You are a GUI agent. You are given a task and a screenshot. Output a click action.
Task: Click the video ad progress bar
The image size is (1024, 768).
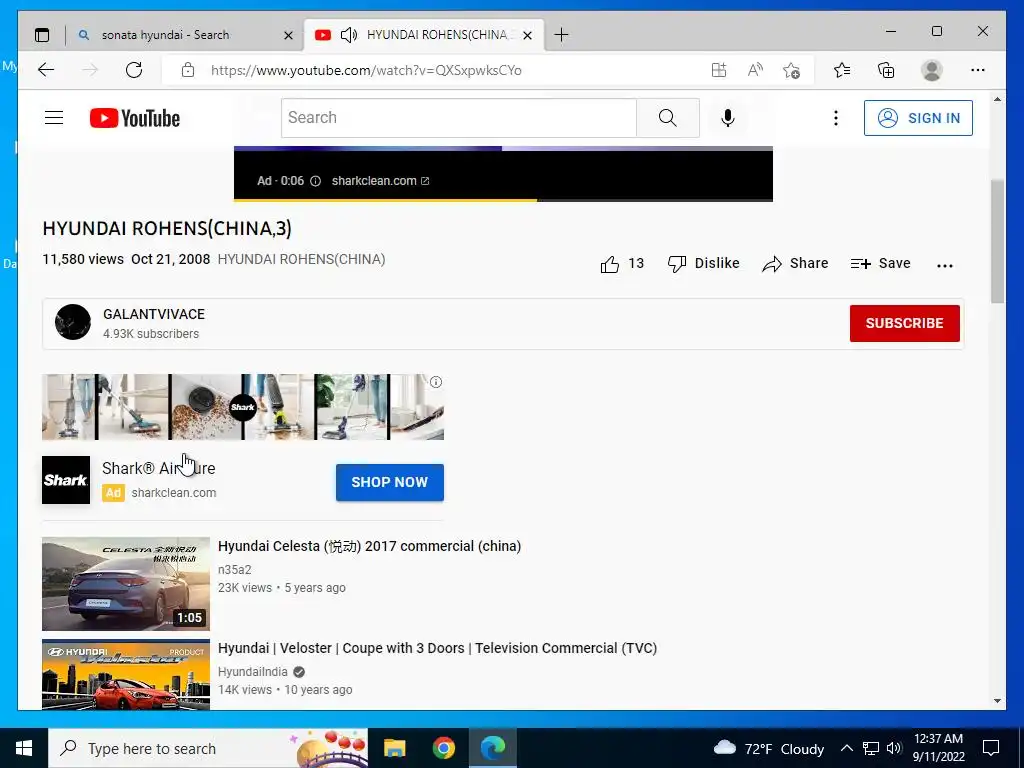pyautogui.click(x=503, y=200)
